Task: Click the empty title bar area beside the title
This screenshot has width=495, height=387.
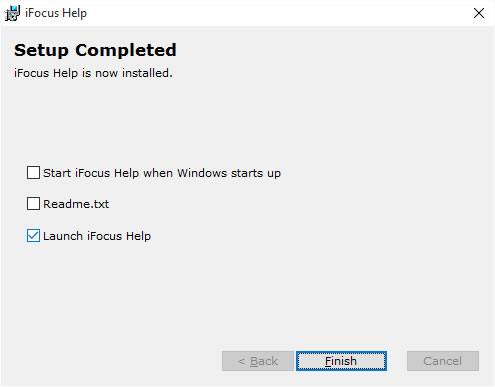Action: pos(277,13)
